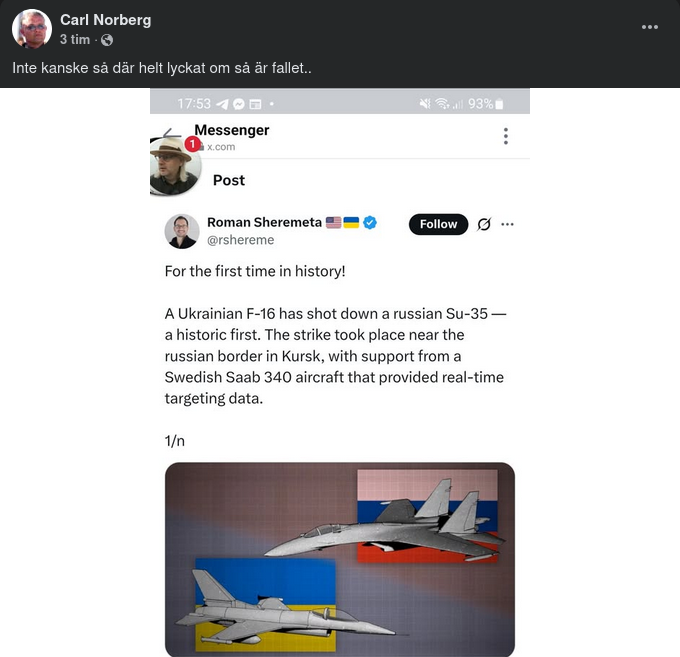This screenshot has width=680, height=657.
Task: Open the Facebook post options ellipsis menu
Action: (650, 27)
